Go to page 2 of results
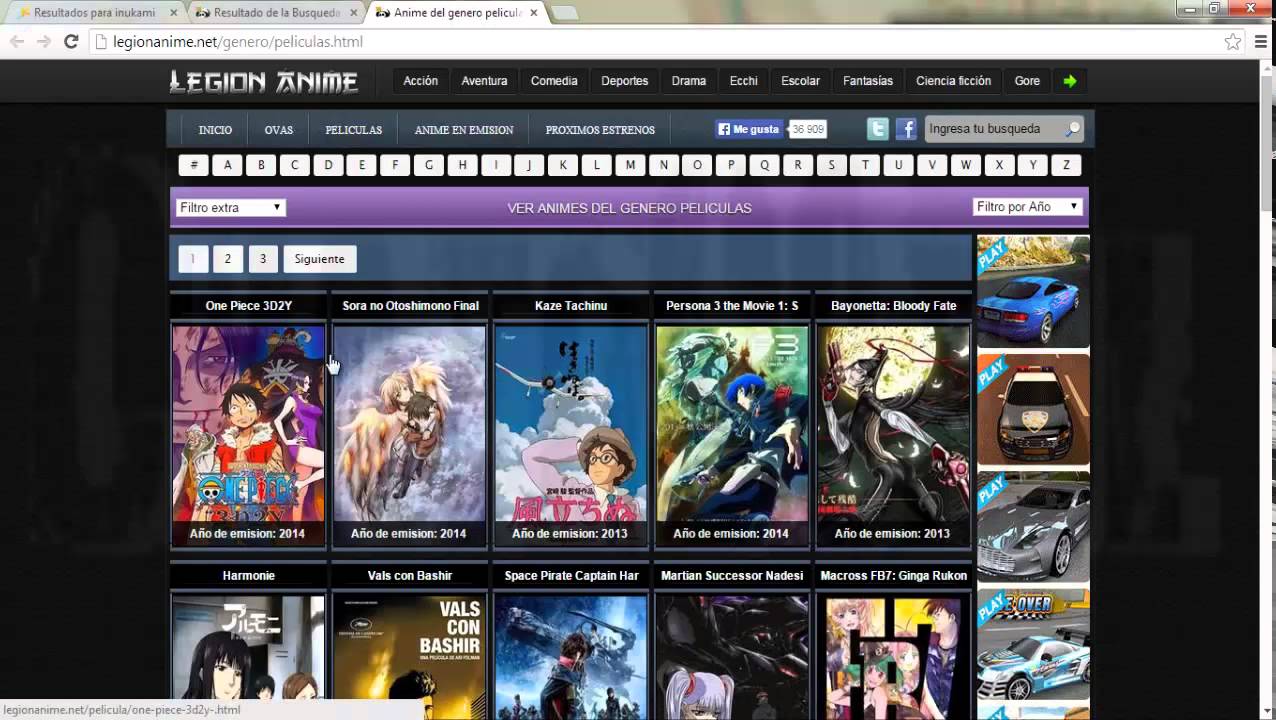This screenshot has height=720, width=1276. (x=228, y=259)
